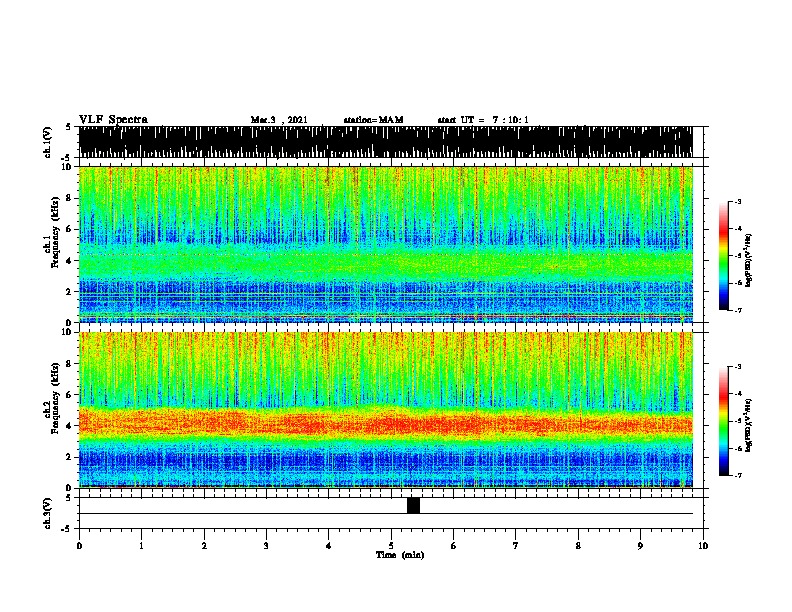Click the "-7" label on ch.1 color scale
Viewport: 792px width, 612px height.
(x=738, y=310)
